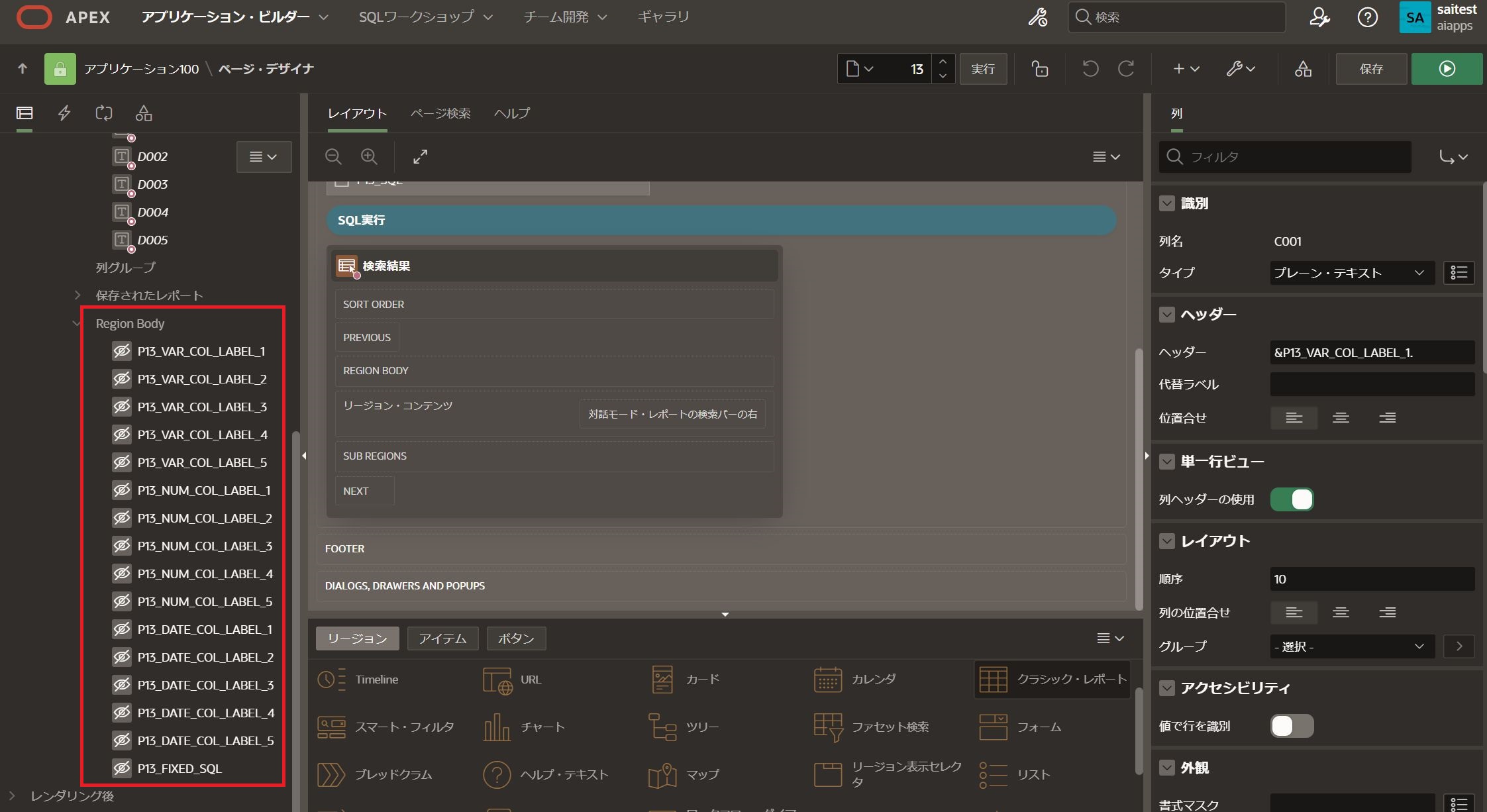Open the dynamic actions panel via lightning icon
Image resolution: width=1487 pixels, height=812 pixels.
coord(64,113)
